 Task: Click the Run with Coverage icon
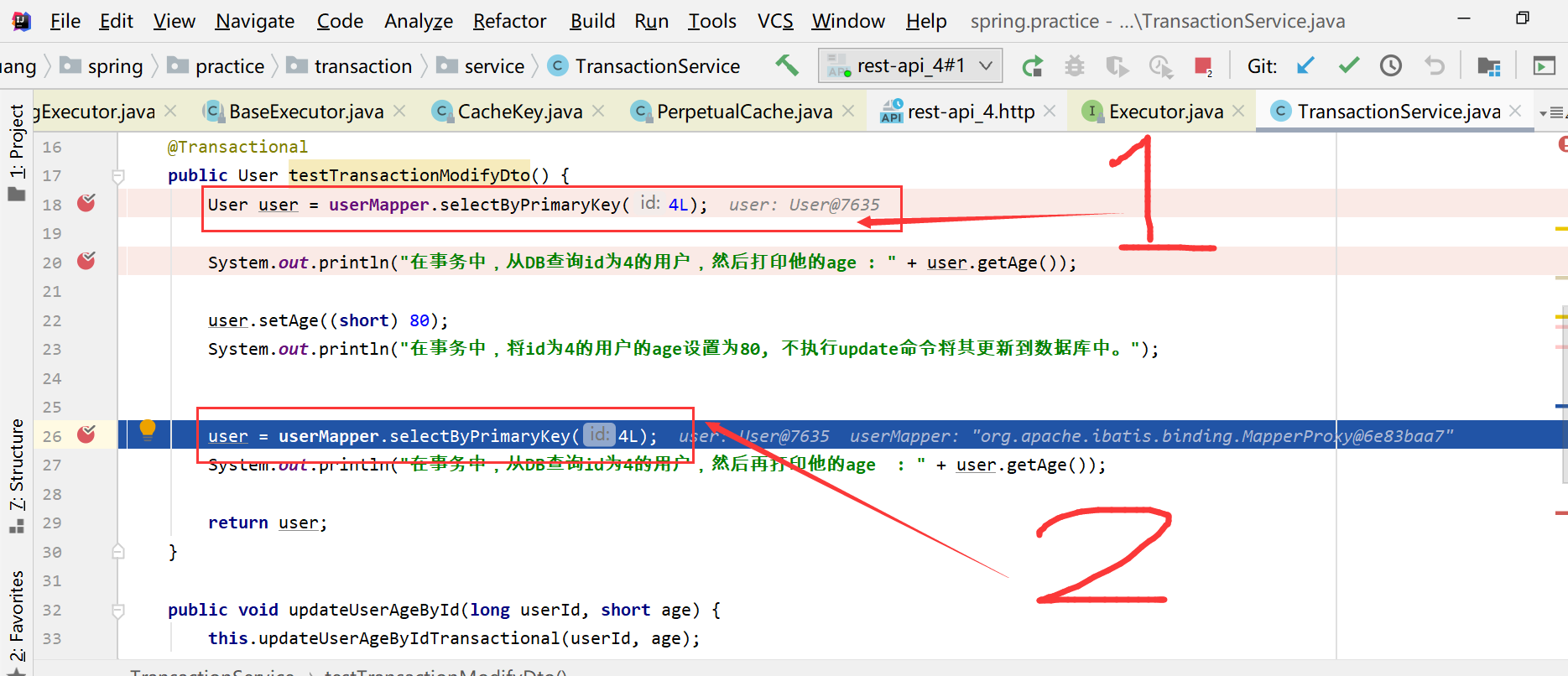pos(1117,65)
